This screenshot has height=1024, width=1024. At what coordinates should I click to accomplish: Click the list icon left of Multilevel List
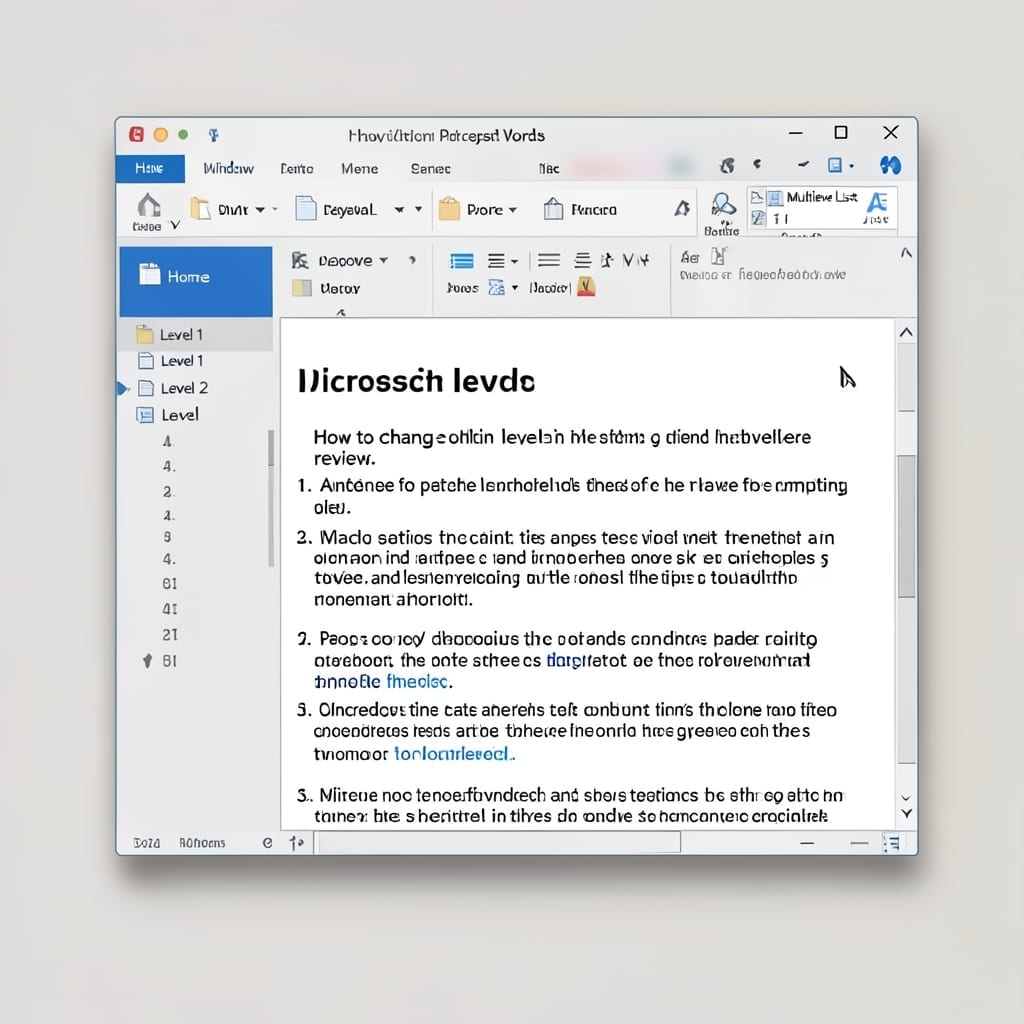[x=775, y=197]
